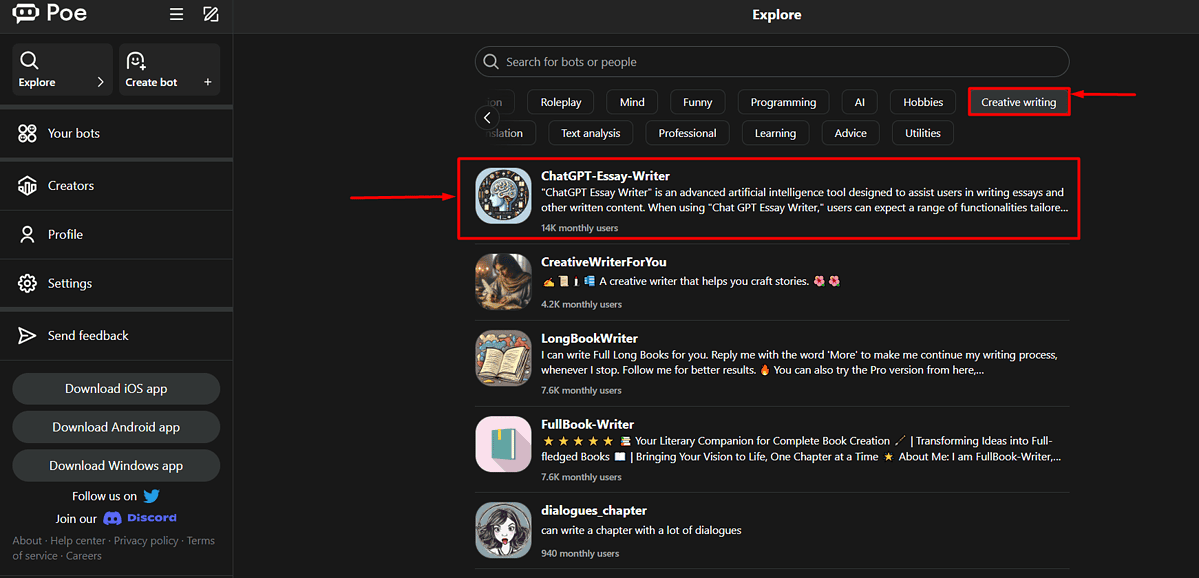This screenshot has width=1199, height=578.
Task: Open the Discord link icon
Action: tap(113, 518)
